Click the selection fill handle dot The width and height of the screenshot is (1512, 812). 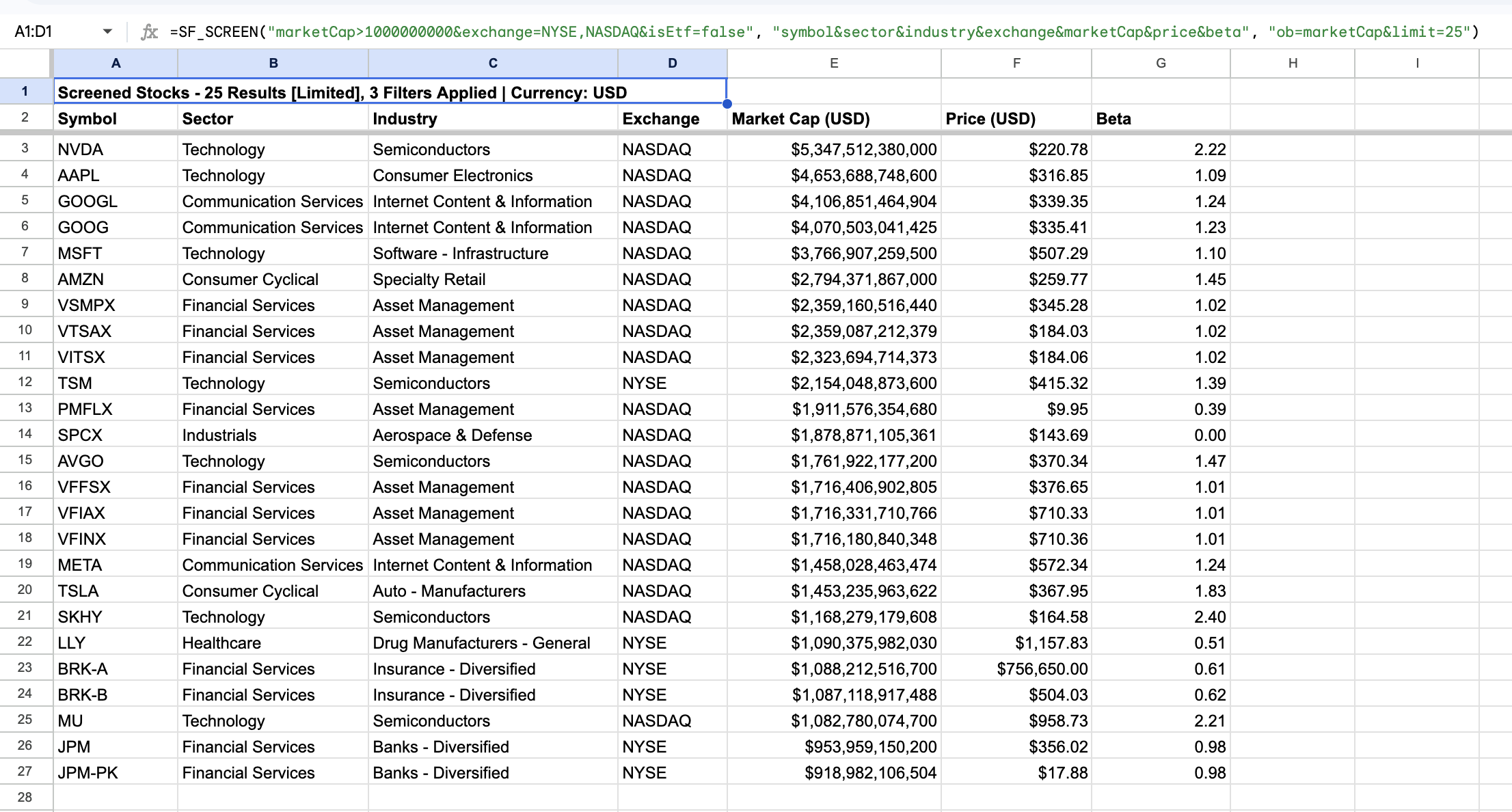point(727,104)
